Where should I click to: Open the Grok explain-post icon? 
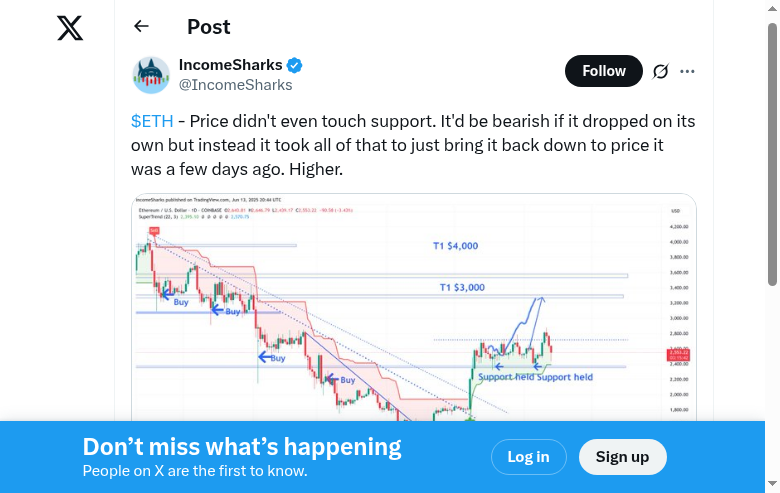point(660,71)
